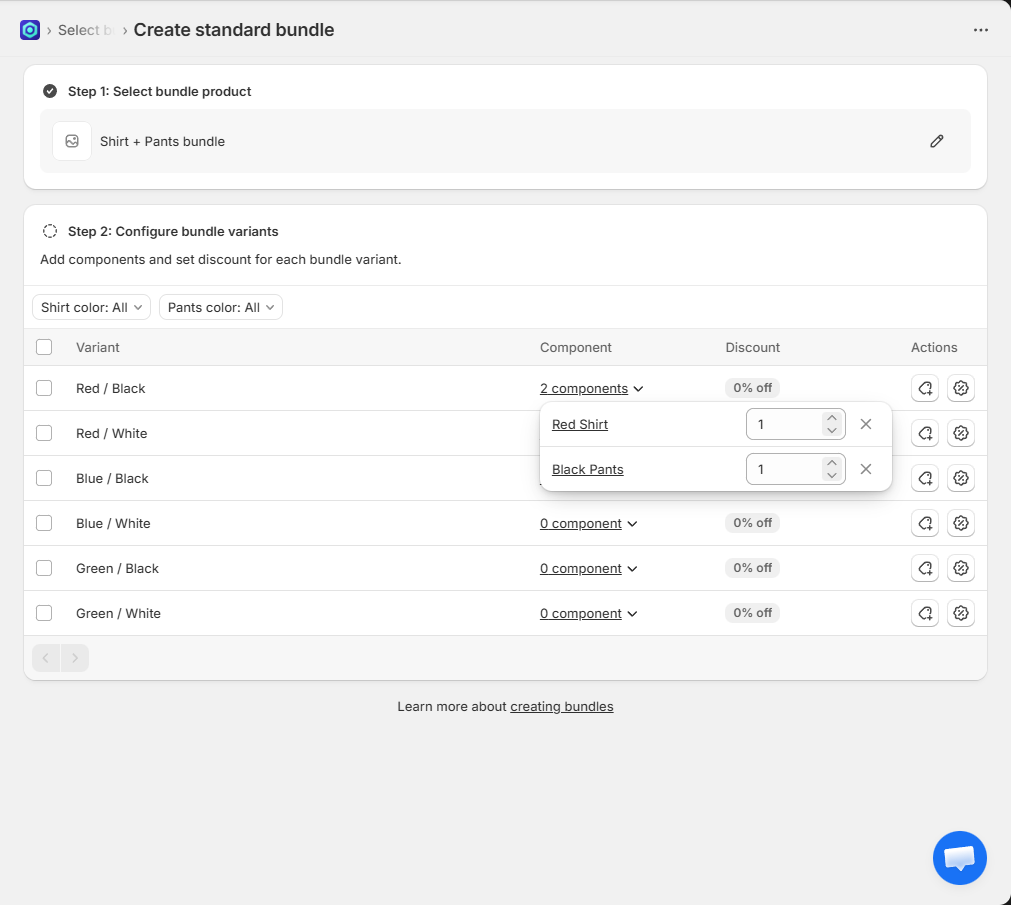Open the creating bundles link
The image size is (1011, 905).
click(x=561, y=706)
